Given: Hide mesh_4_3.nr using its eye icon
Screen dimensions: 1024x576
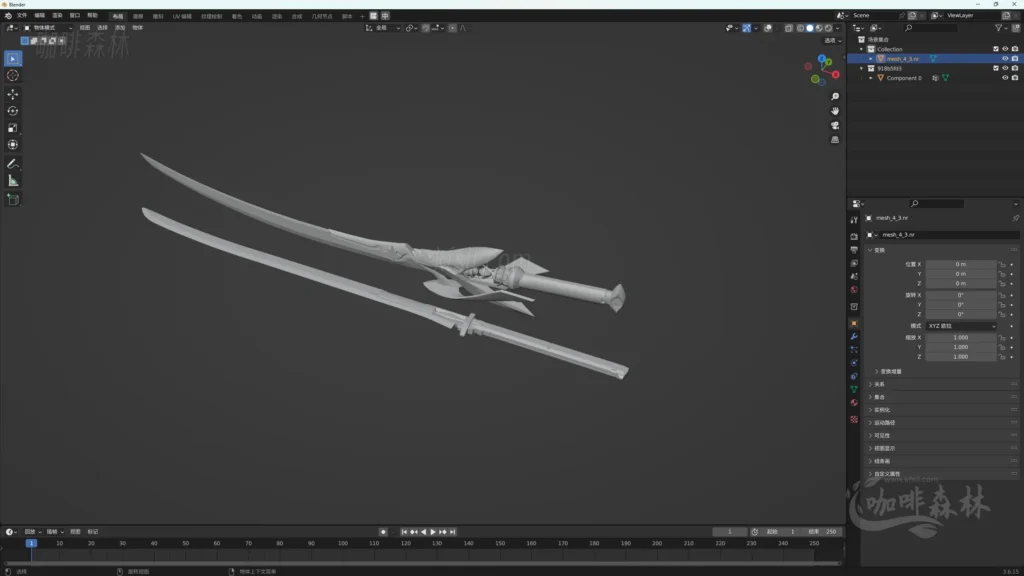Looking at the screenshot, I should coord(1005,58).
